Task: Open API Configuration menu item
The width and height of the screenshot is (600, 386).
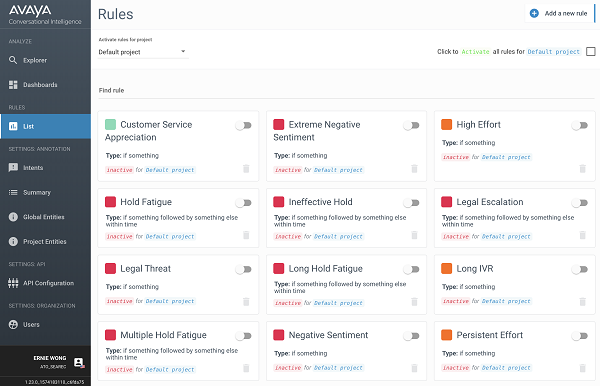Action: coord(45,283)
